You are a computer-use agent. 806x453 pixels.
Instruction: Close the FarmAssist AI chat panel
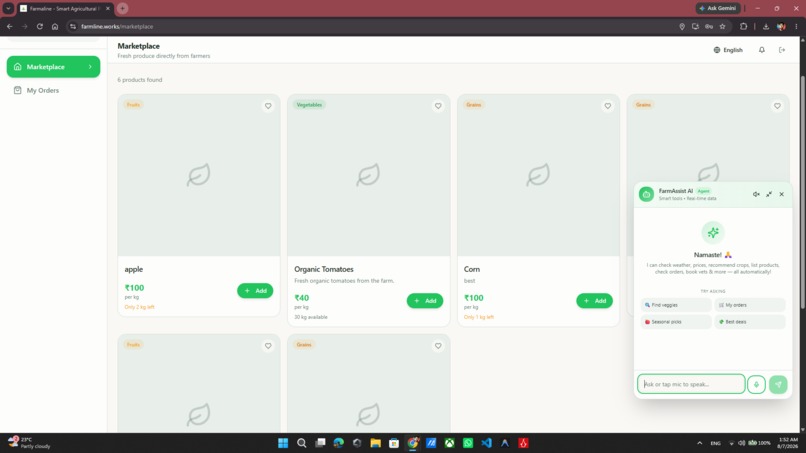tap(782, 194)
